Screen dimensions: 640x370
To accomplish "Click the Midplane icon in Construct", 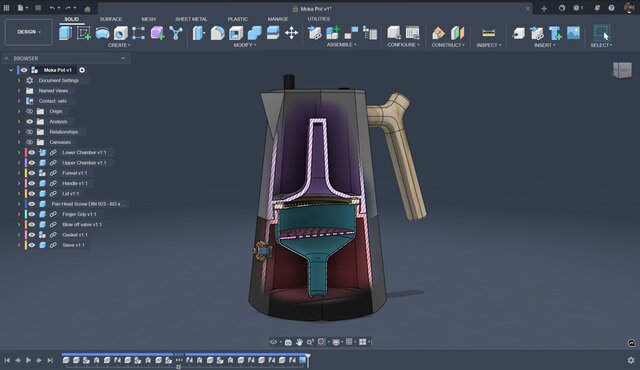I will (458, 33).
